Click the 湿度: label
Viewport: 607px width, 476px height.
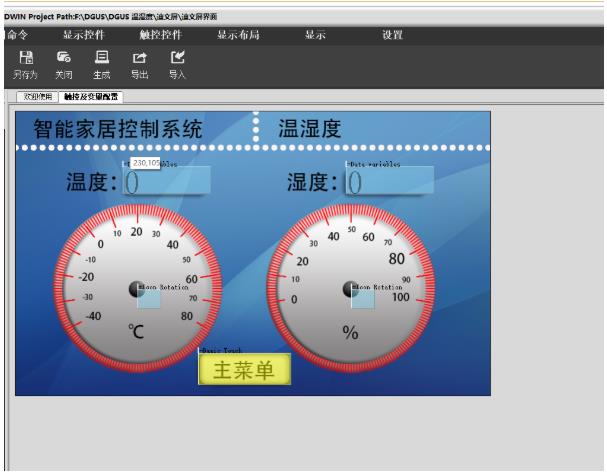(x=312, y=182)
